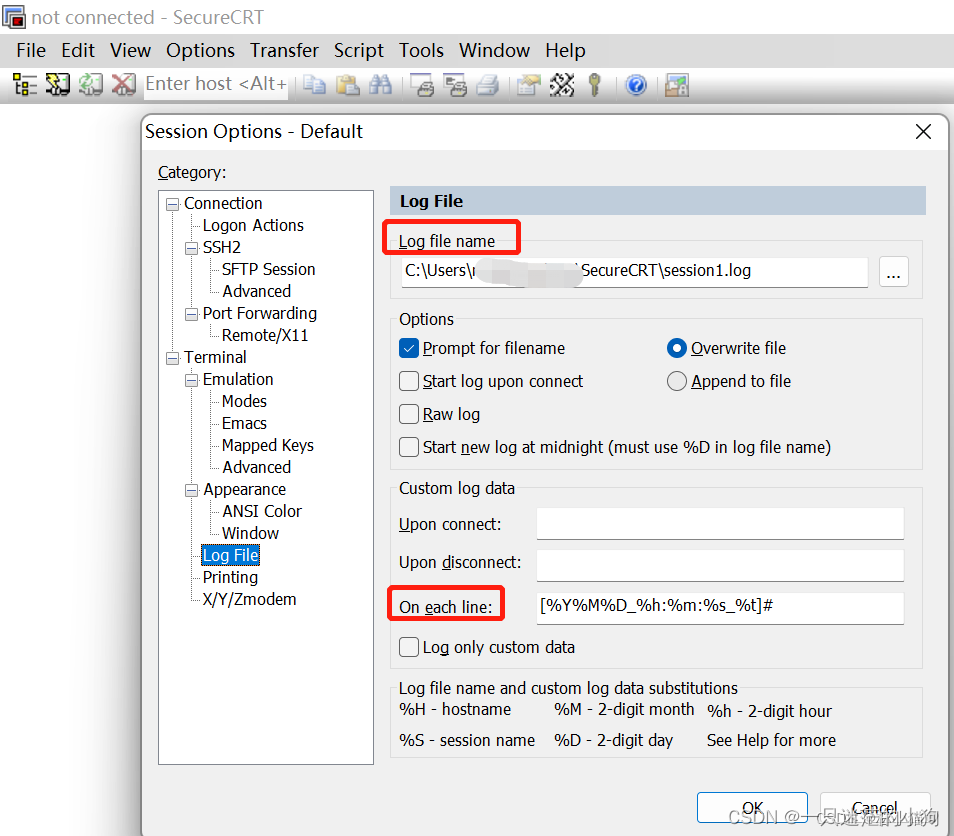Open Session Manager toolbar icon
954x836 pixels.
(x=25, y=85)
